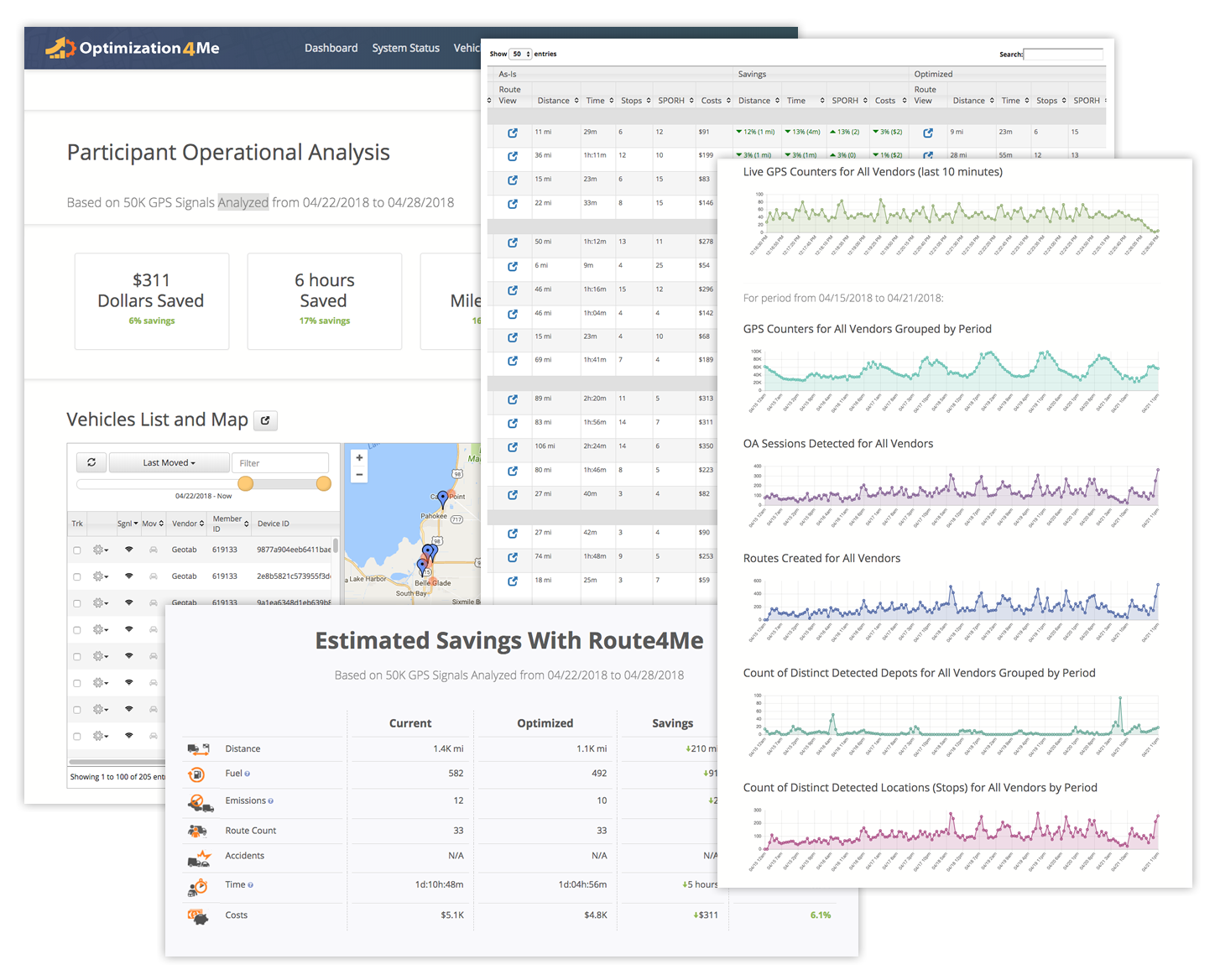Open the System Status menu item

[406, 48]
